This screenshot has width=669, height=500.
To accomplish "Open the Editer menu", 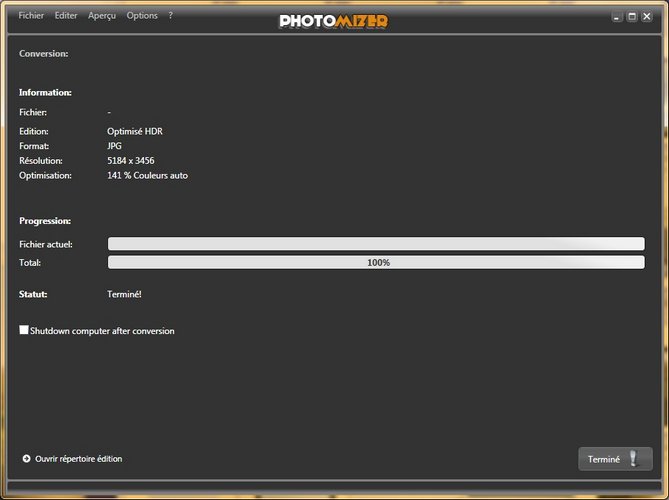I will pyautogui.click(x=66, y=16).
